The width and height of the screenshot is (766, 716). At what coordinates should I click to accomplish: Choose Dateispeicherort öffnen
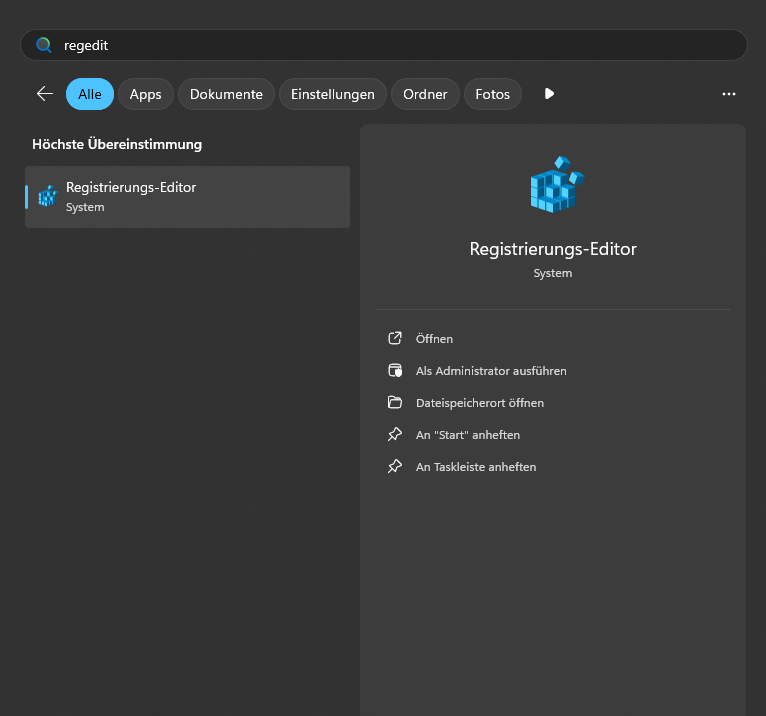(x=480, y=403)
